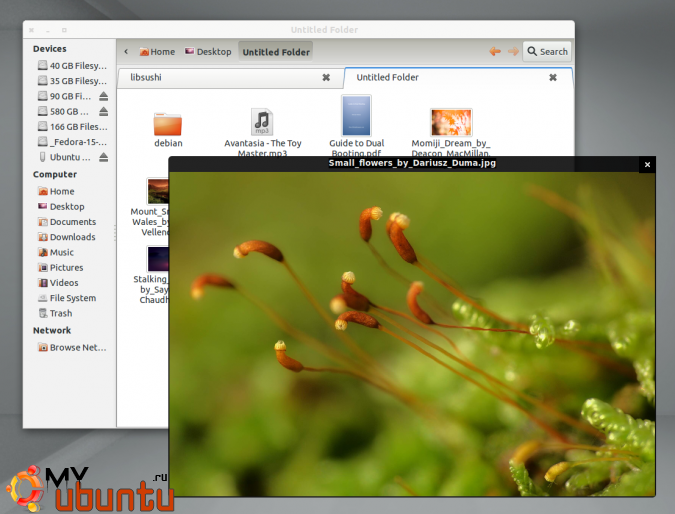Go back with the orange left arrow
This screenshot has height=514, width=675.
click(495, 52)
